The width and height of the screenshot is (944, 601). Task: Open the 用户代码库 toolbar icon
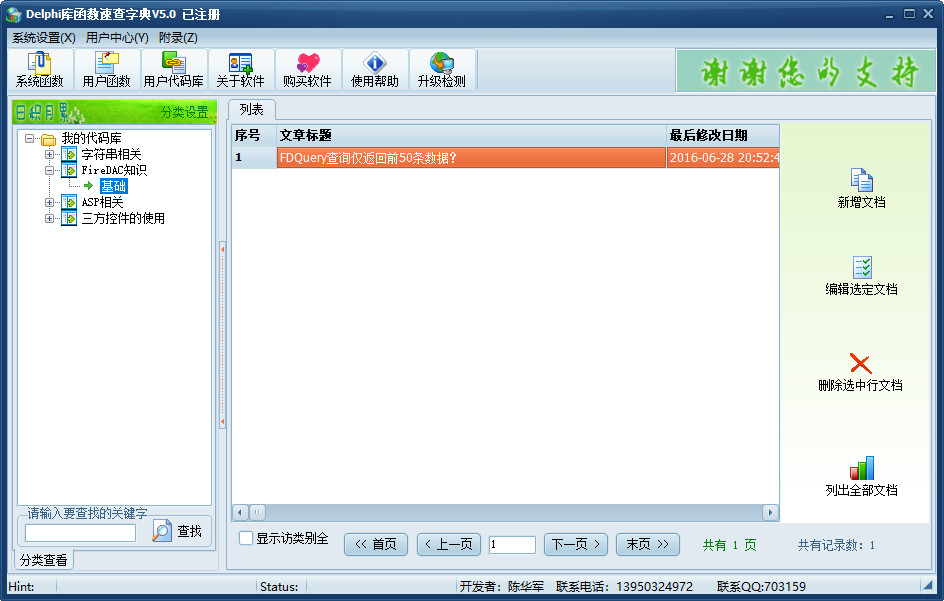coord(173,63)
